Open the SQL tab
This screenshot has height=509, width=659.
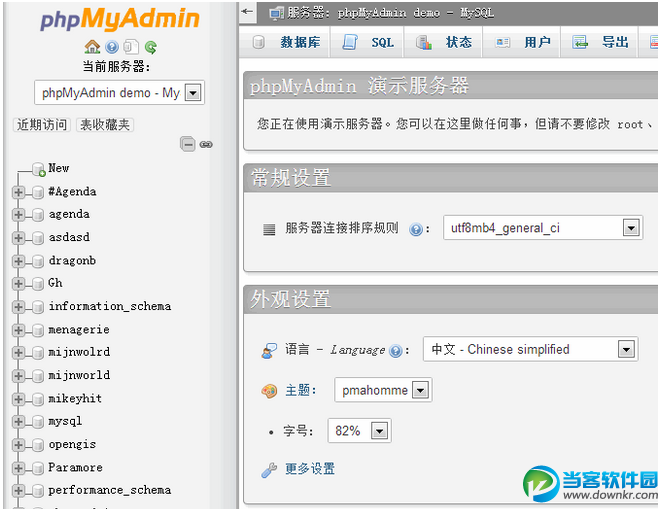[x=368, y=42]
